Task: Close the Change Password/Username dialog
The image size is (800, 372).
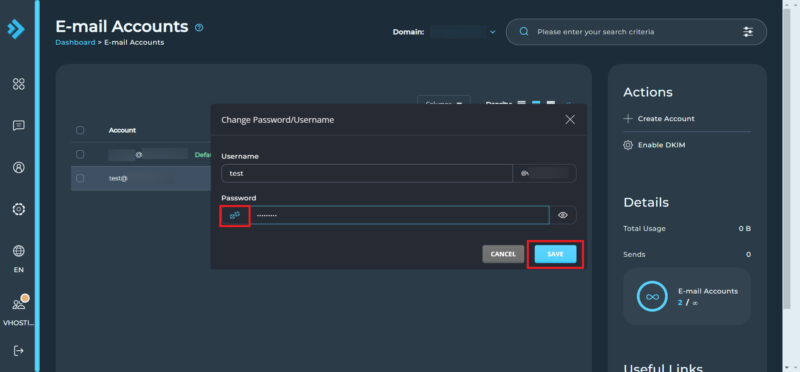Action: (x=570, y=119)
